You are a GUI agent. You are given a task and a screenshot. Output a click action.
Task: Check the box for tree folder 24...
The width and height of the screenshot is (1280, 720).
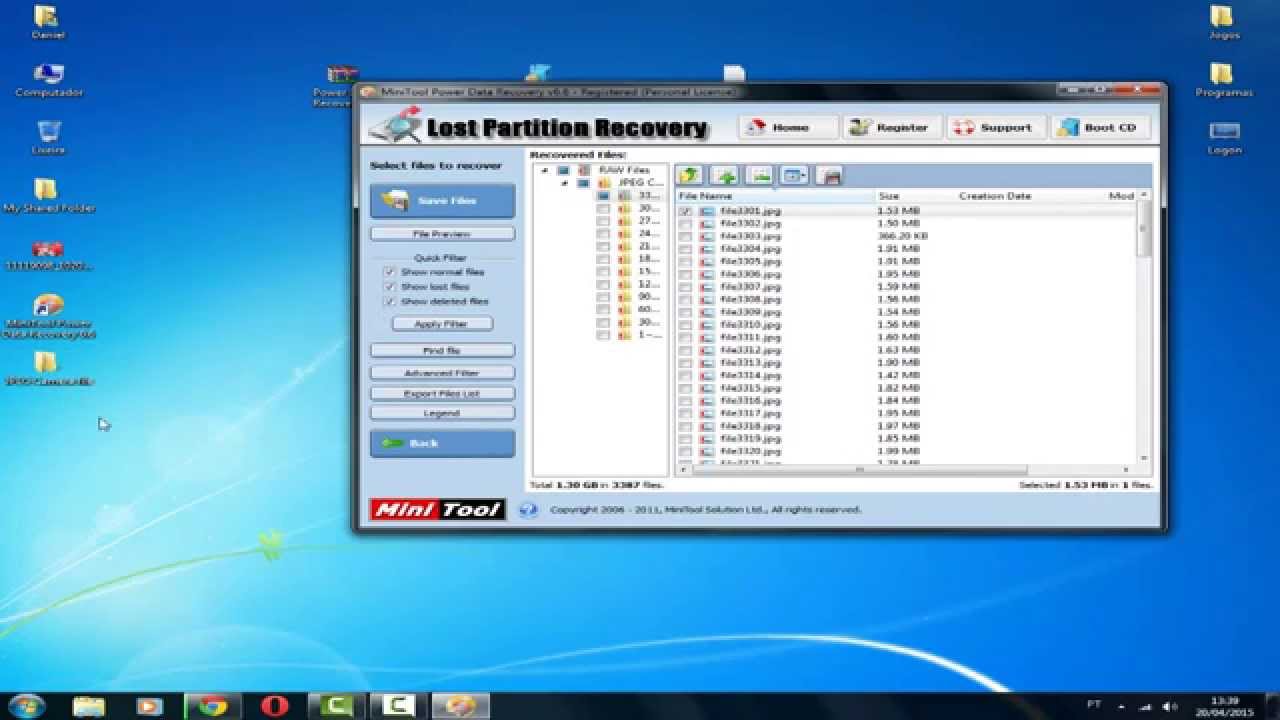click(x=603, y=234)
